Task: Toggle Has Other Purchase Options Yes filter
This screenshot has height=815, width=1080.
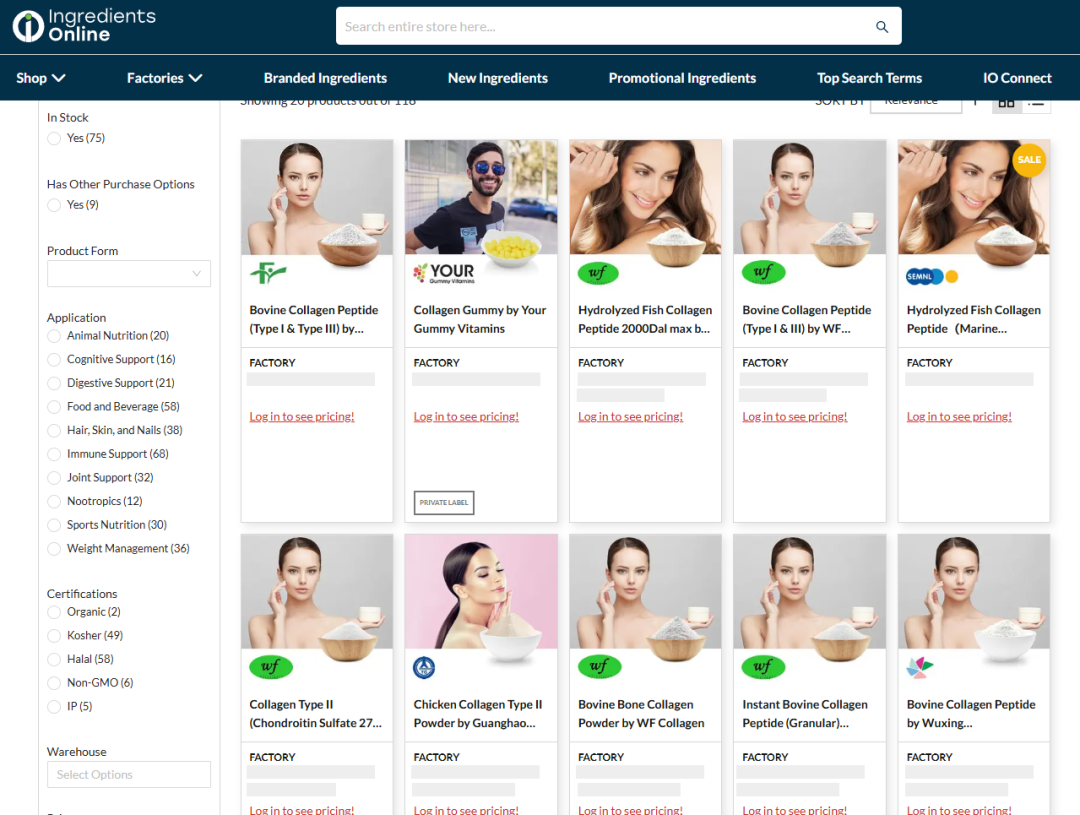Action: (54, 205)
